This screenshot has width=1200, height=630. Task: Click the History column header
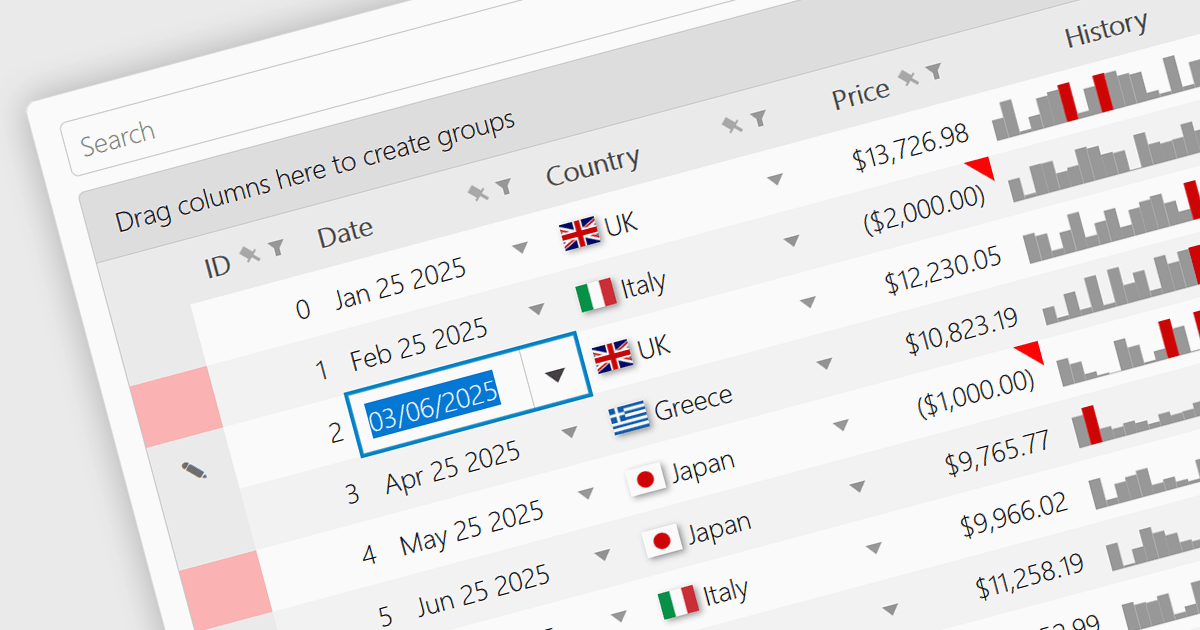[1105, 32]
